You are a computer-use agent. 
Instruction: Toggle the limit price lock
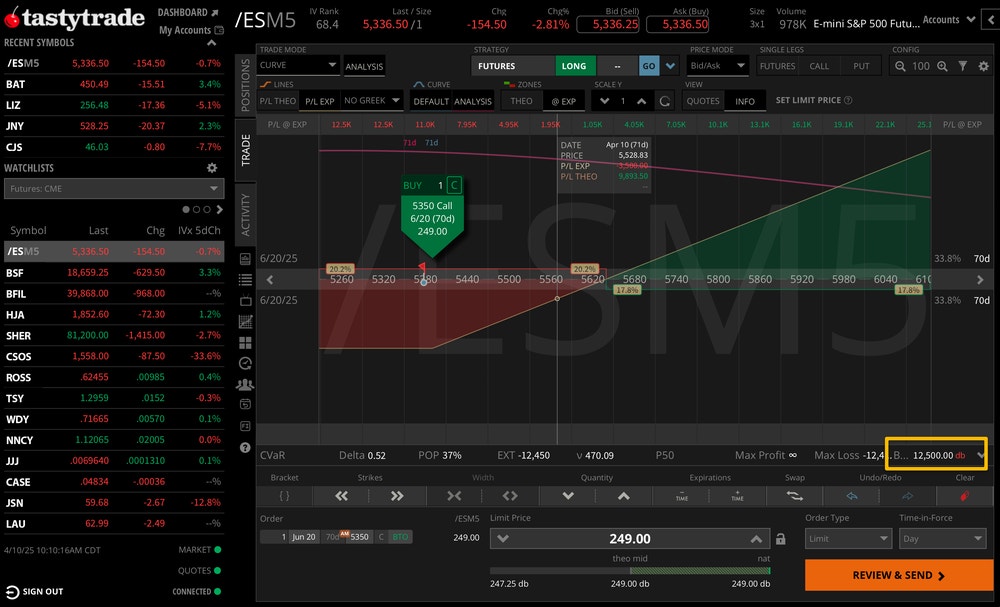point(780,539)
